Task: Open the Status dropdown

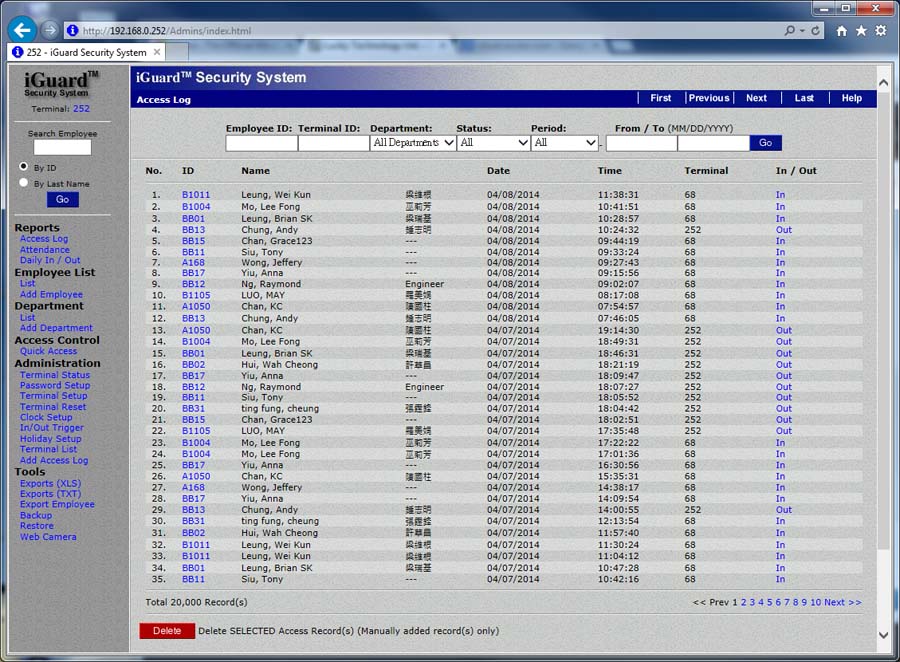Action: tap(493, 143)
